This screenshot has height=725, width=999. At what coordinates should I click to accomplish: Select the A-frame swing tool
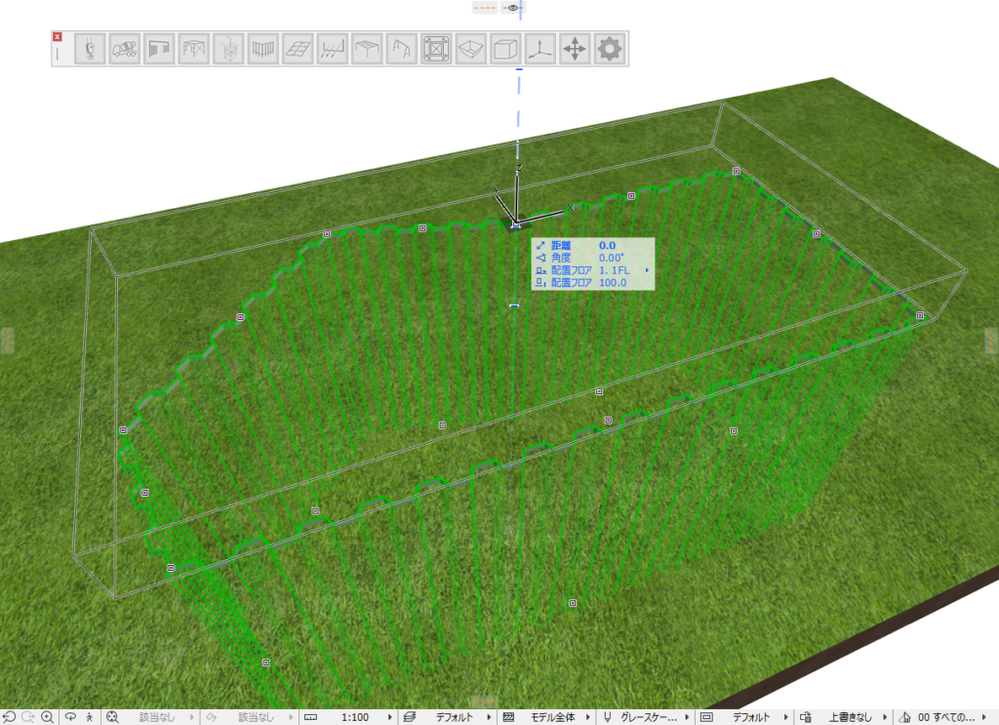click(x=401, y=48)
